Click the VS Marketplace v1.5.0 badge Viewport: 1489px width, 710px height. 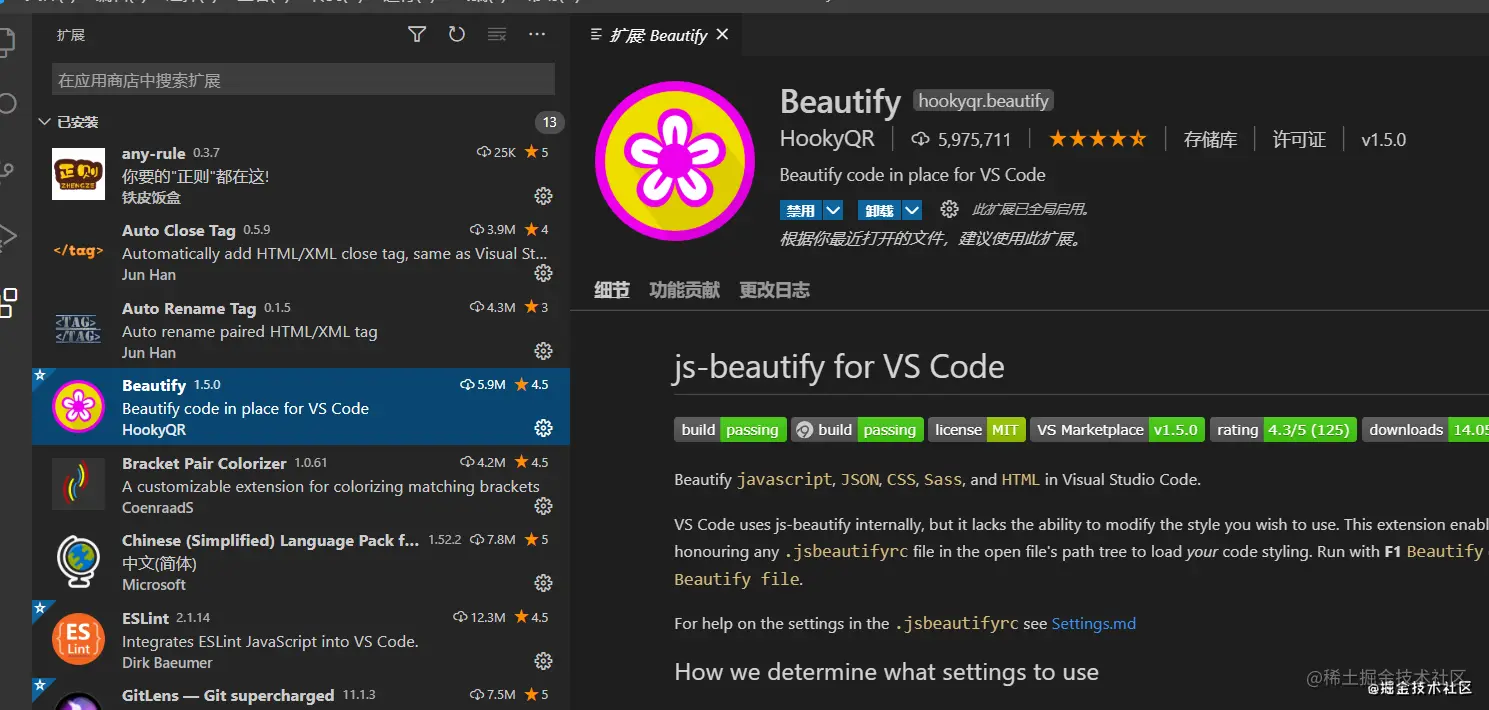tap(1117, 429)
